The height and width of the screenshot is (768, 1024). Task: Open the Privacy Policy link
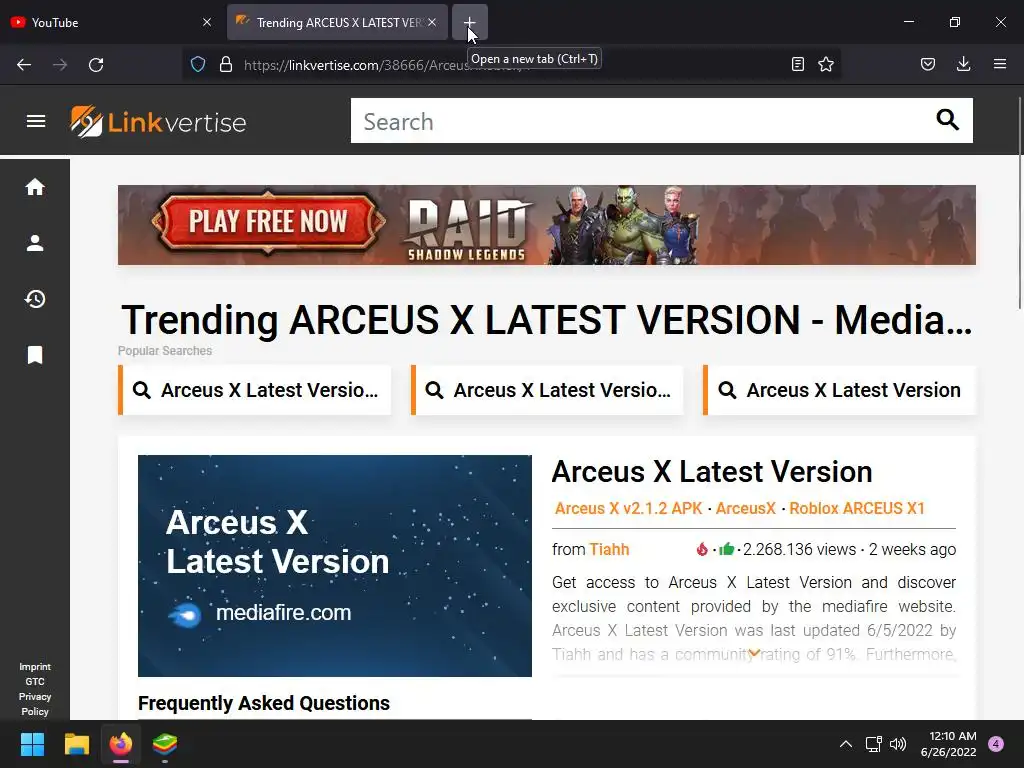point(35,704)
